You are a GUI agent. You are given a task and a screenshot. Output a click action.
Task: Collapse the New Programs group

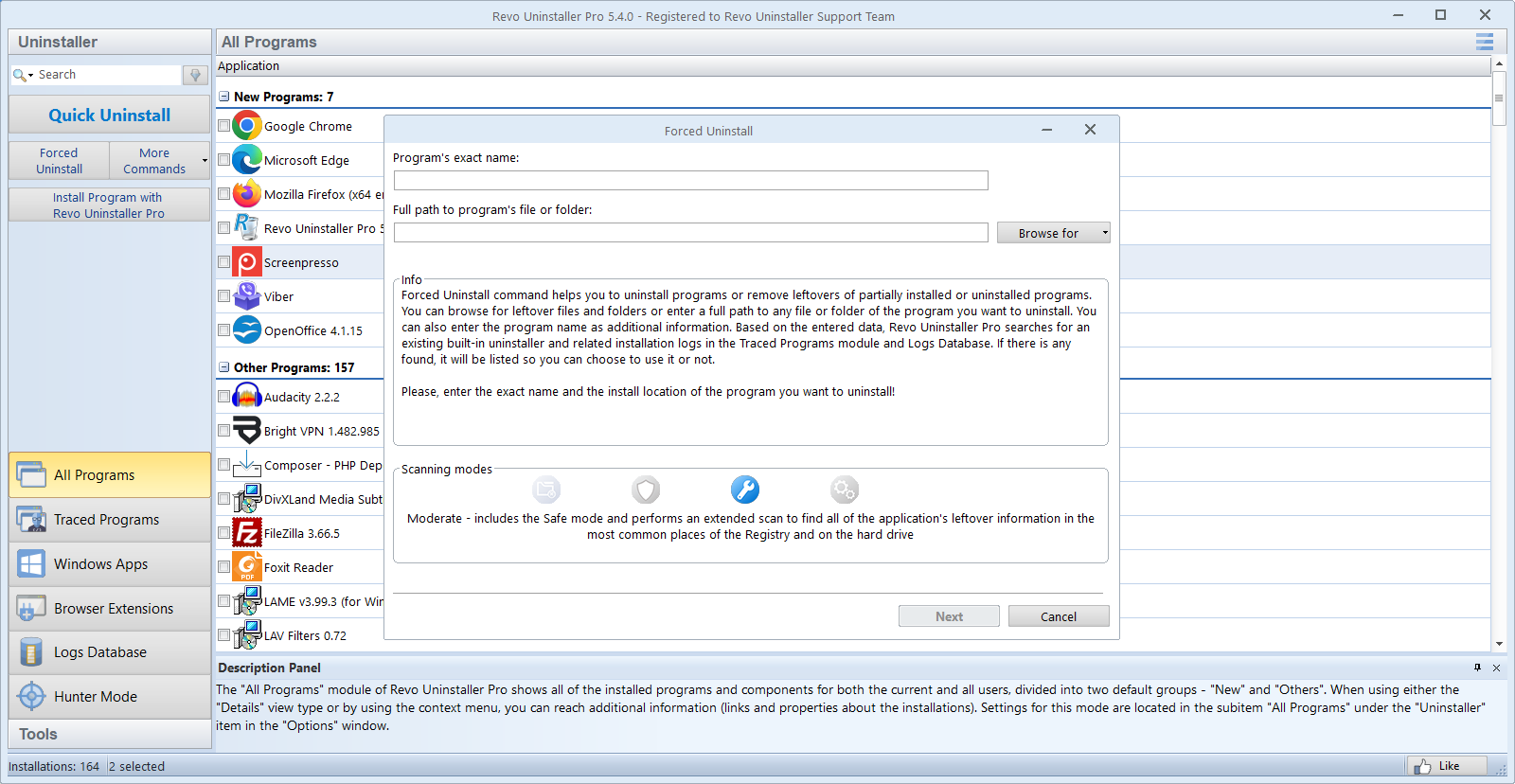tap(224, 97)
